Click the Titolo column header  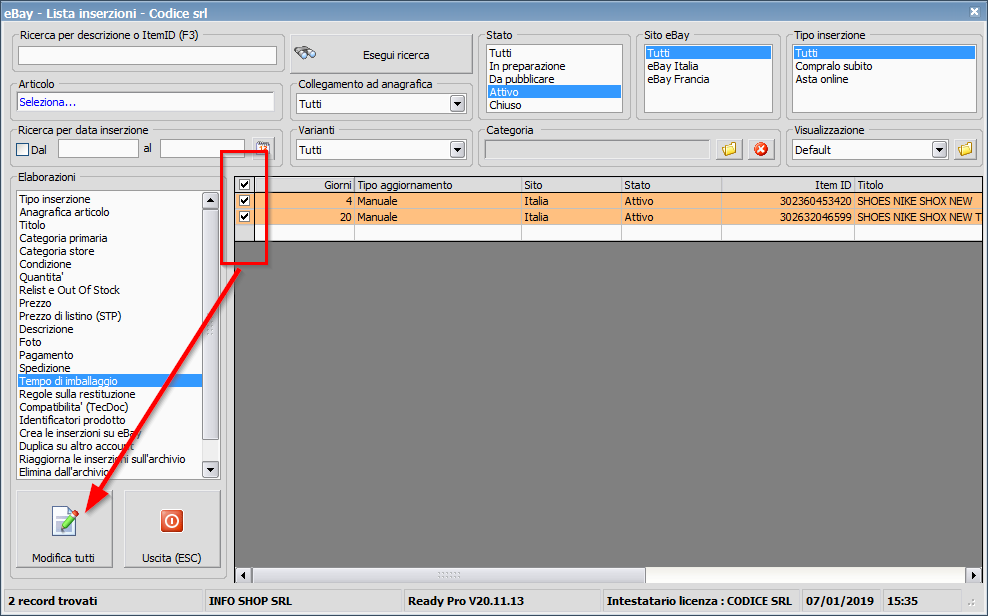click(x=918, y=185)
